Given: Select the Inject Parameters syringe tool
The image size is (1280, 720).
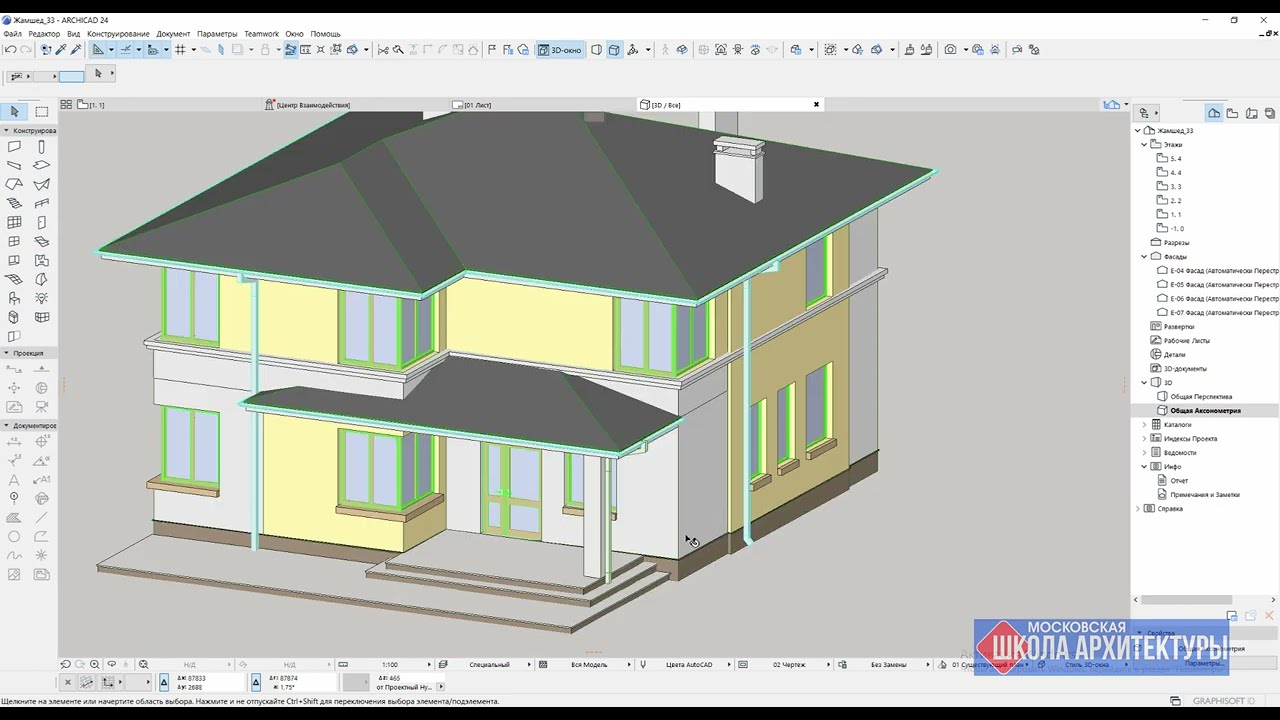Looking at the screenshot, I should (x=76, y=50).
